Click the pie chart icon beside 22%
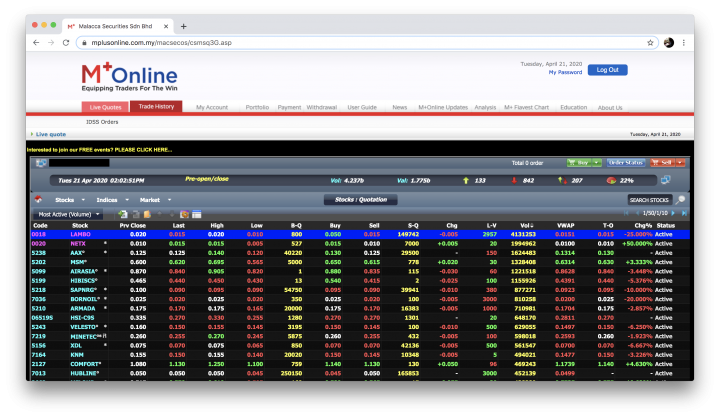 (x=611, y=181)
